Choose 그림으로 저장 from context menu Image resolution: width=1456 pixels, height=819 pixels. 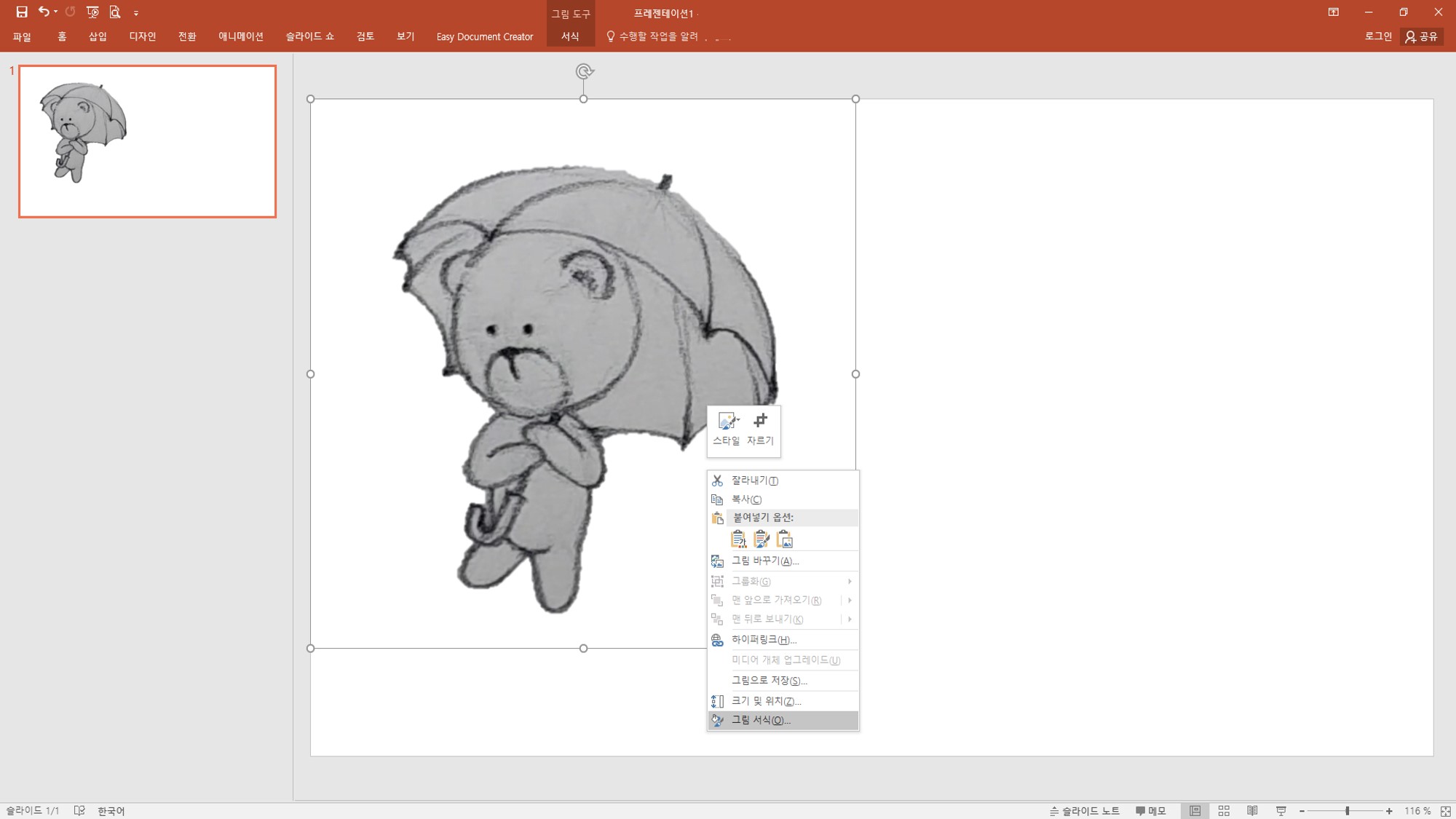click(783, 680)
